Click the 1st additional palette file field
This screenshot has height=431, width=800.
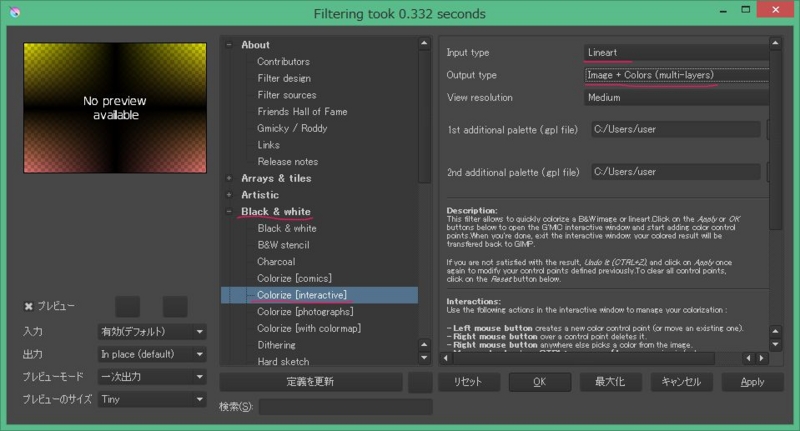coord(676,130)
